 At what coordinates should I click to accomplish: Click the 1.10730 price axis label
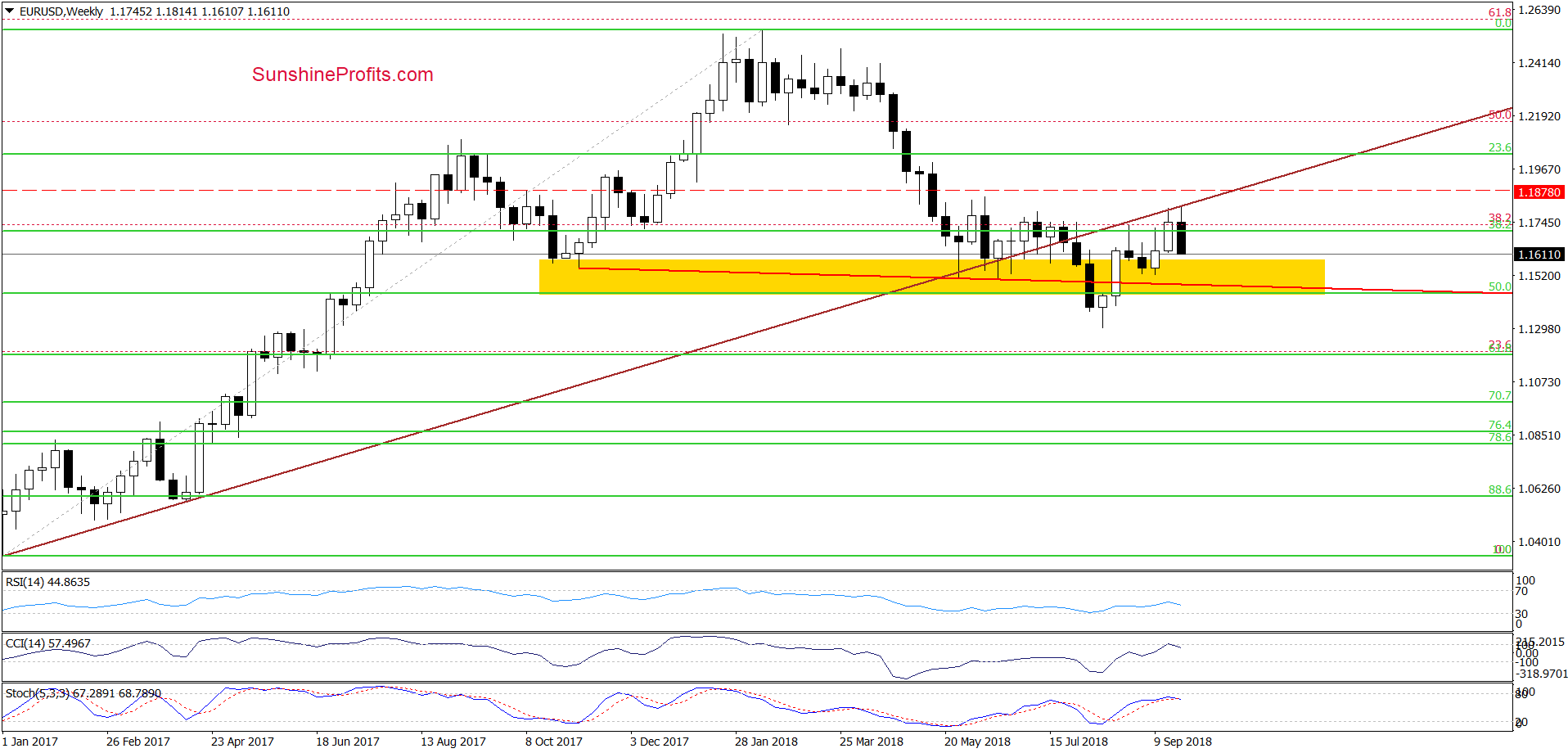[1539, 382]
